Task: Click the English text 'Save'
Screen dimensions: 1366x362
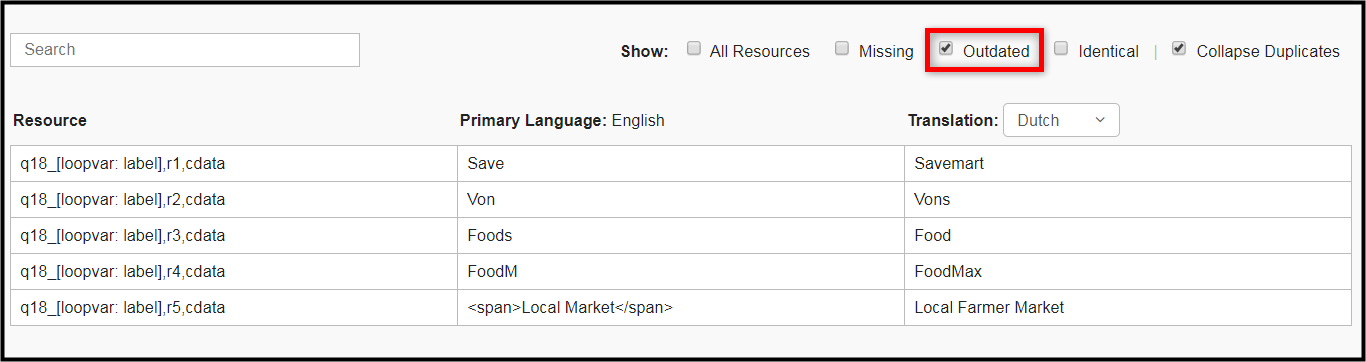Action: 485,163
